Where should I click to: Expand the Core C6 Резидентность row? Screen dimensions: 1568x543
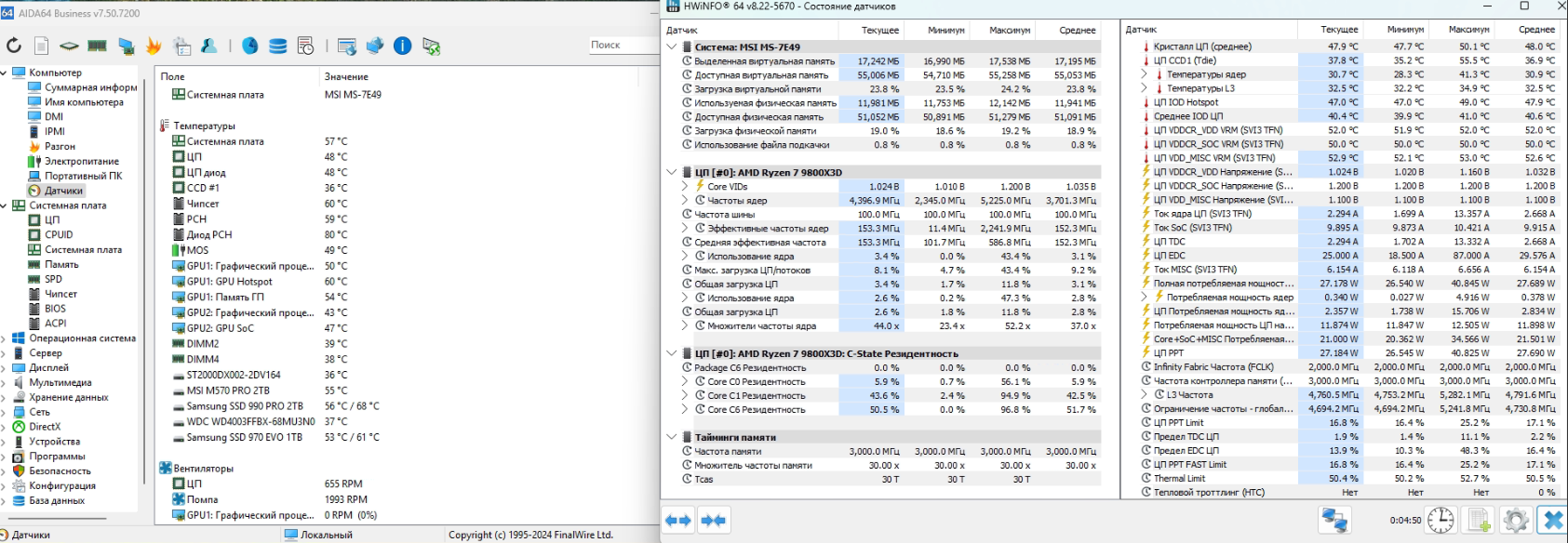685,409
